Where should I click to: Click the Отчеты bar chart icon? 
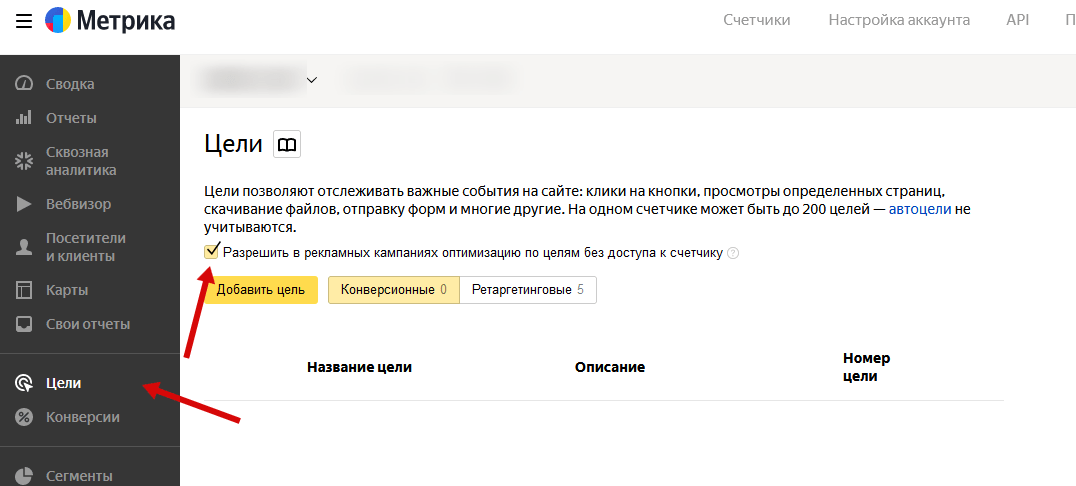tap(25, 118)
